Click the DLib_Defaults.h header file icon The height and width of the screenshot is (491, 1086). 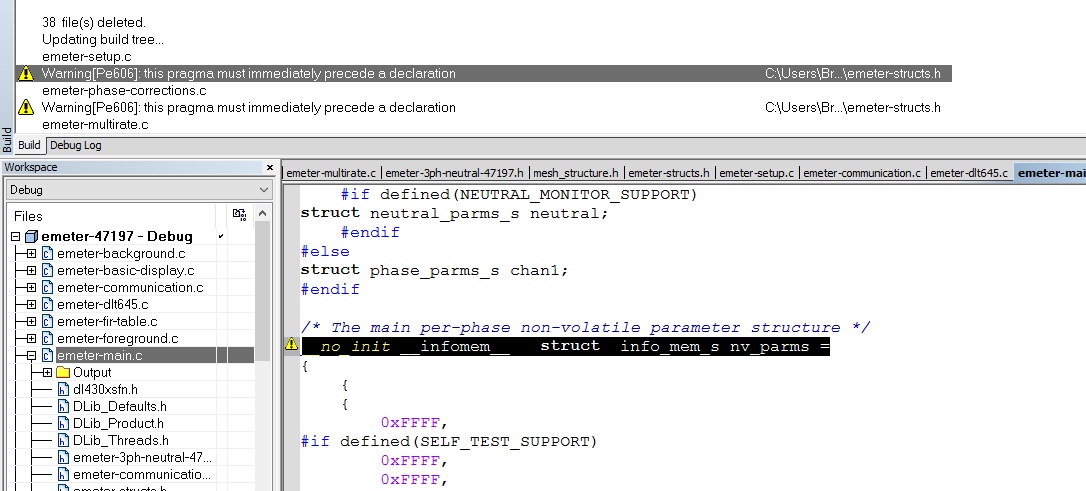[x=63, y=407]
